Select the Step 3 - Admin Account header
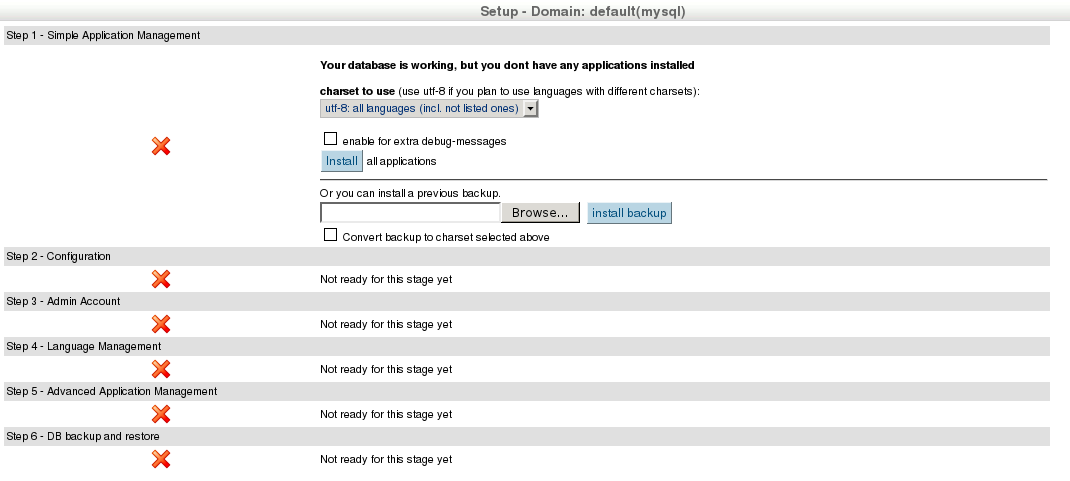Viewport: 1070px width, 481px height. [x=64, y=301]
